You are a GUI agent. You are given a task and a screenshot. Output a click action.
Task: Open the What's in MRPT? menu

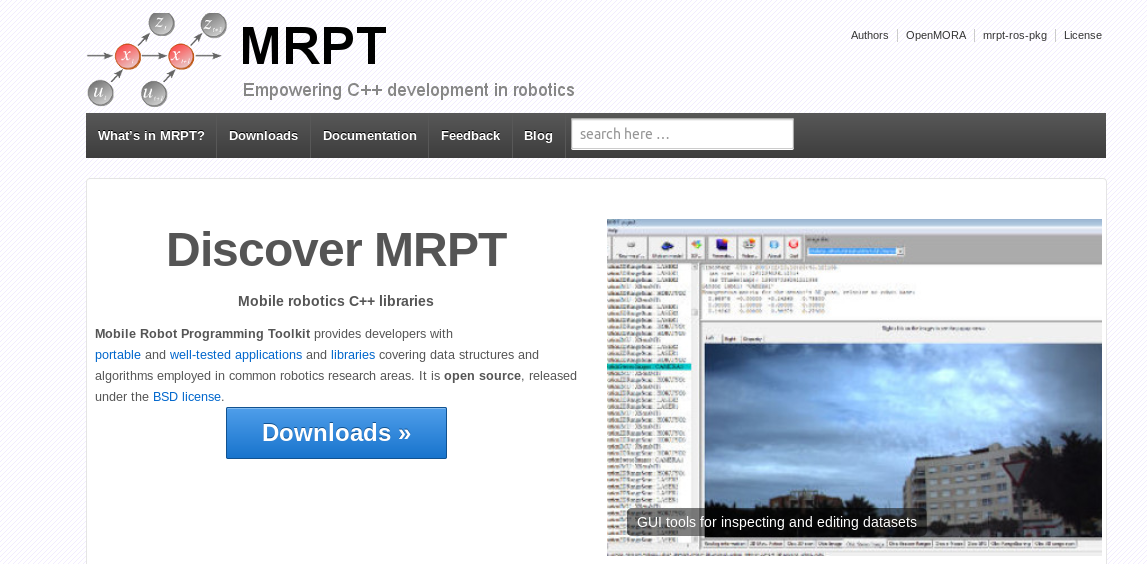[151, 136]
